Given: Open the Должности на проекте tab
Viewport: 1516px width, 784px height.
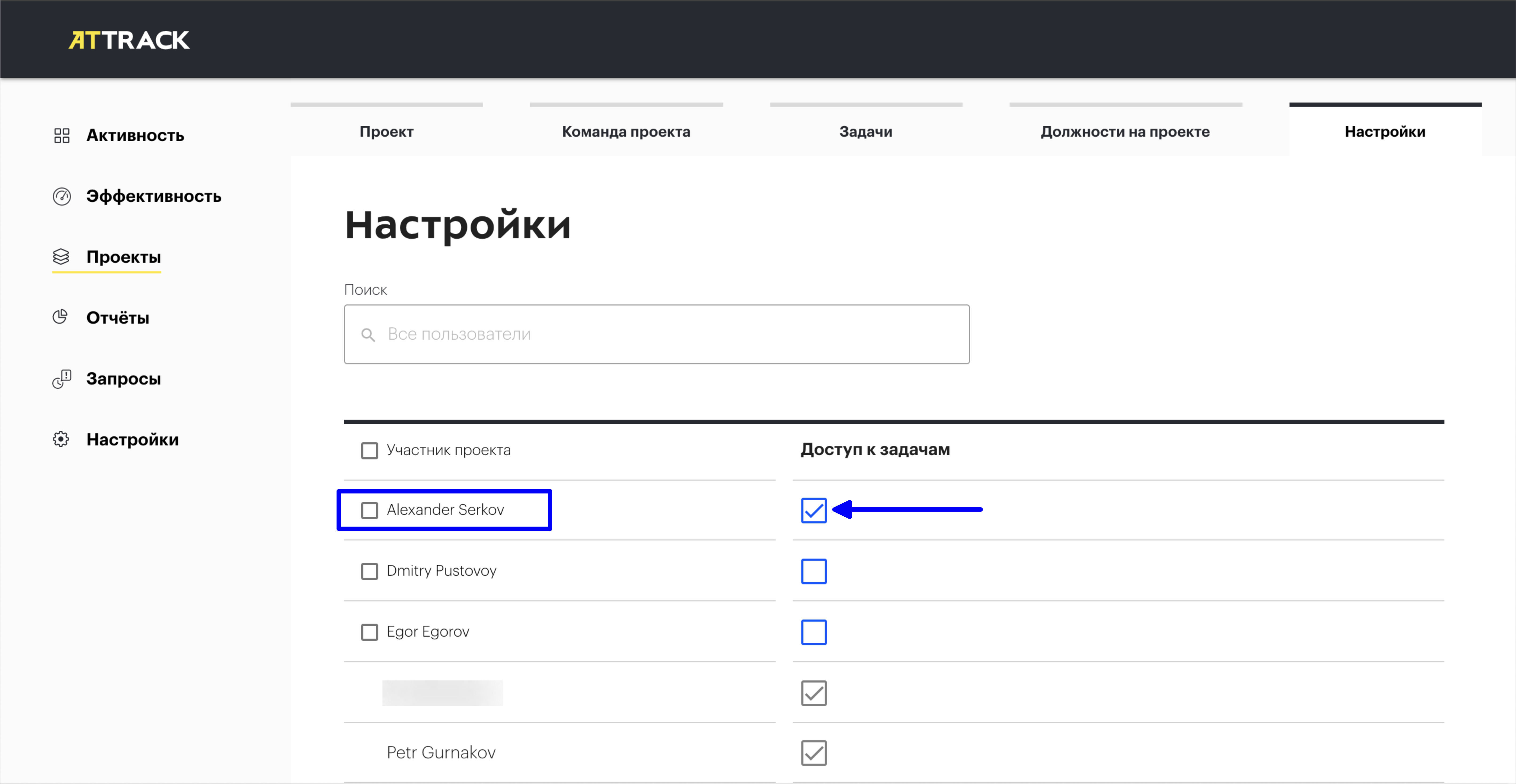Looking at the screenshot, I should [1125, 131].
